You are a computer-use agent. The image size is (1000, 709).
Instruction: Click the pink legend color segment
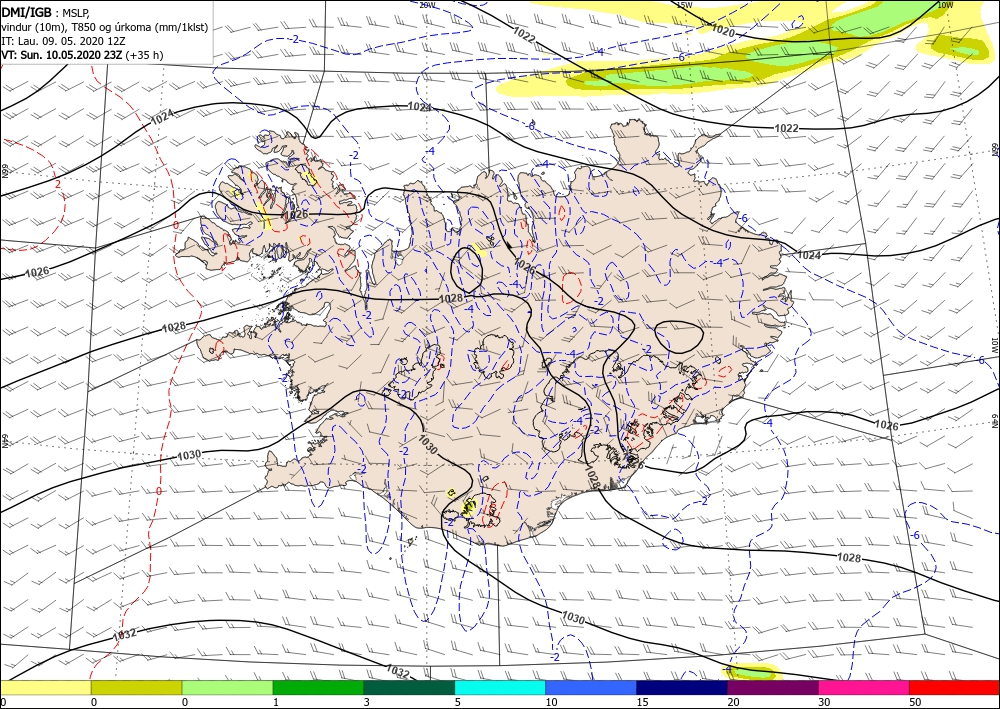864,687
